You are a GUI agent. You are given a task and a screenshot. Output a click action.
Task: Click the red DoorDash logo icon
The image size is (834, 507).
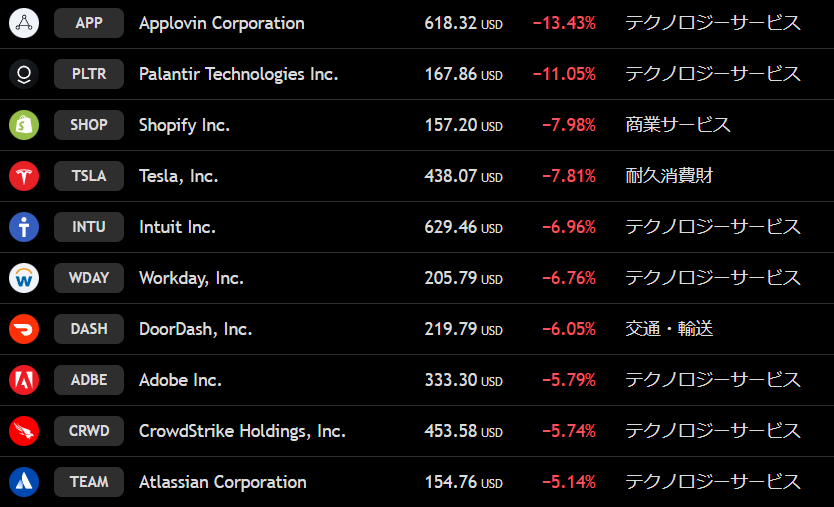(24, 329)
